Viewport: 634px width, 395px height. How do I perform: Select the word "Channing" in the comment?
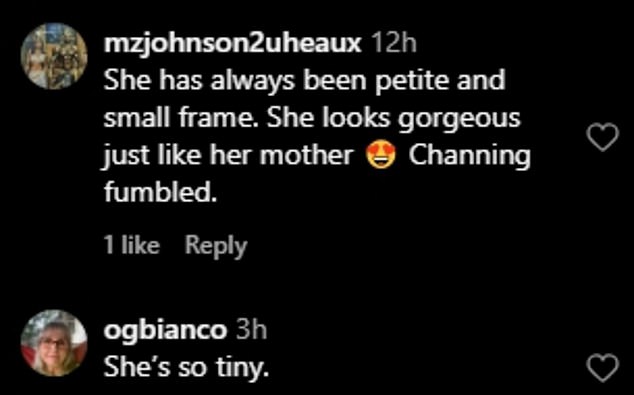tap(469, 156)
